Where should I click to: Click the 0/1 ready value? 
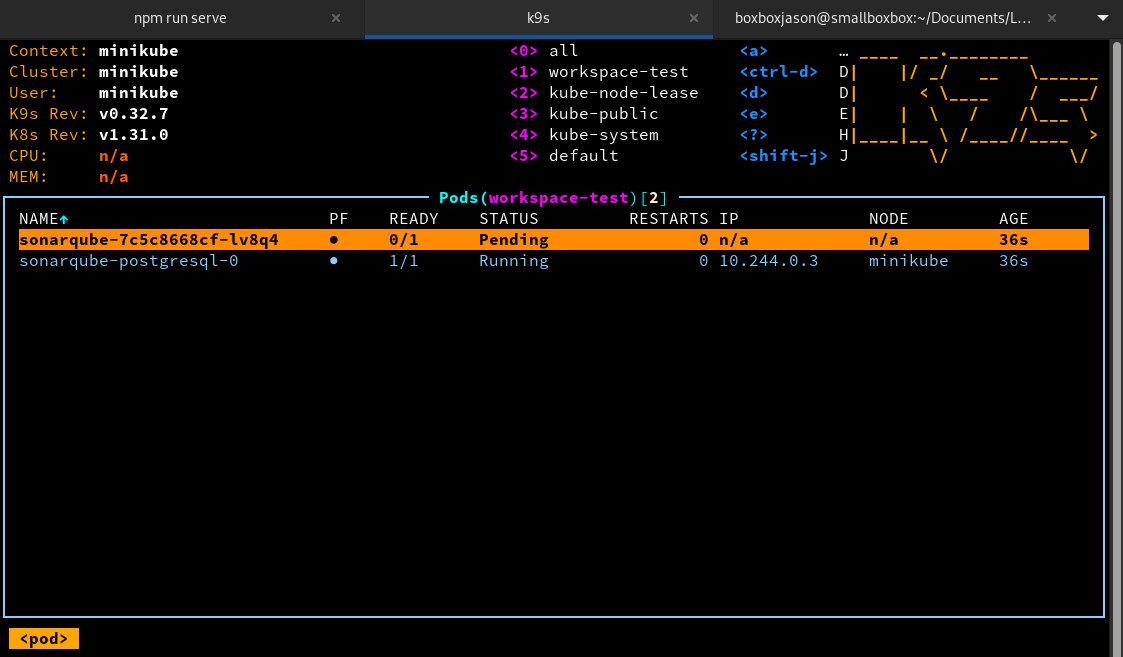[x=403, y=239]
